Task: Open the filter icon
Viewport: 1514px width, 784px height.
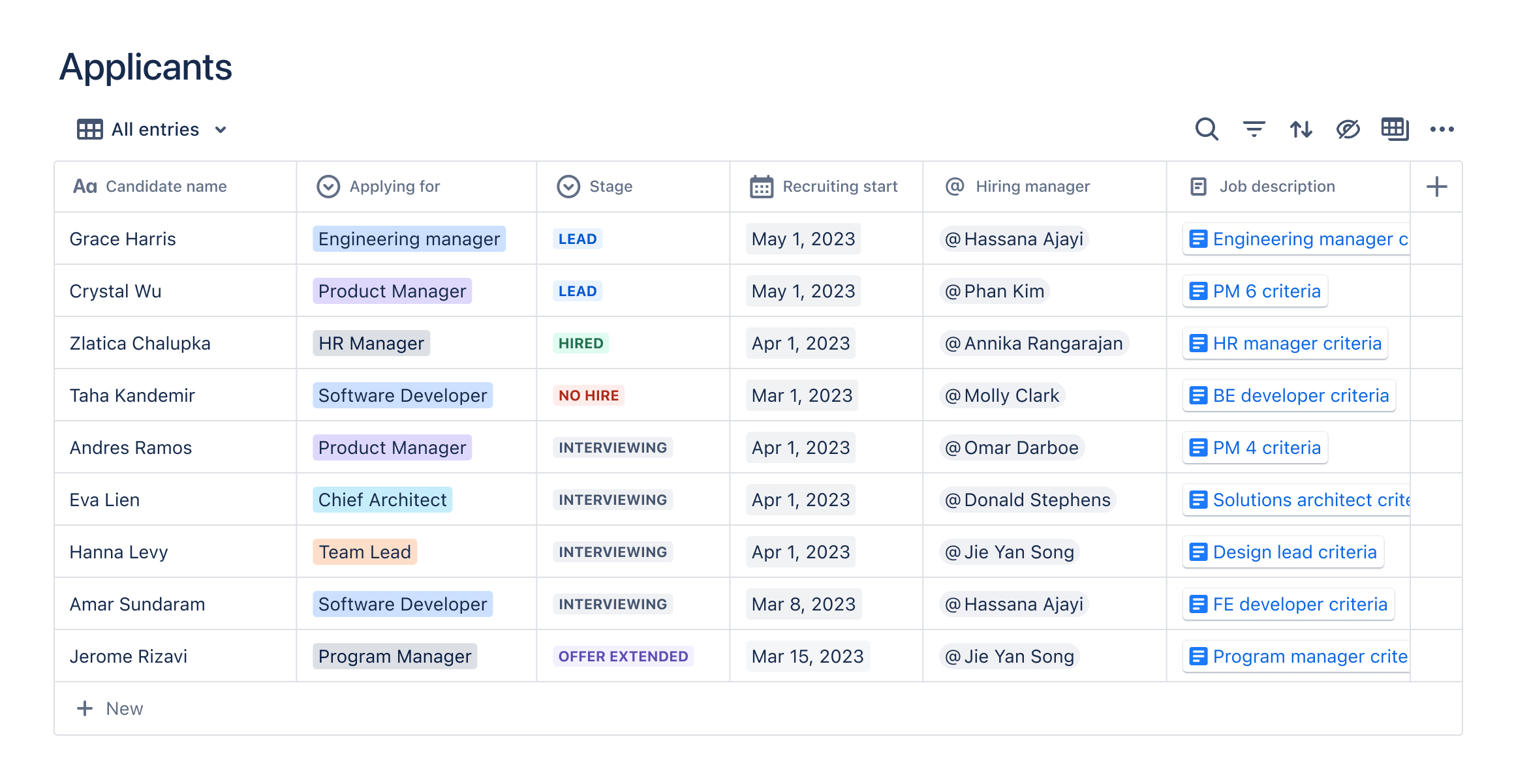Action: click(1254, 129)
